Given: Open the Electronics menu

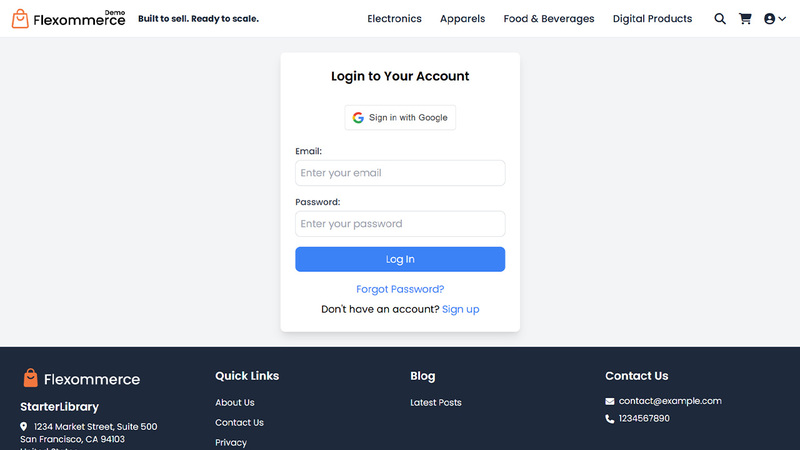Looking at the screenshot, I should click(x=394, y=19).
